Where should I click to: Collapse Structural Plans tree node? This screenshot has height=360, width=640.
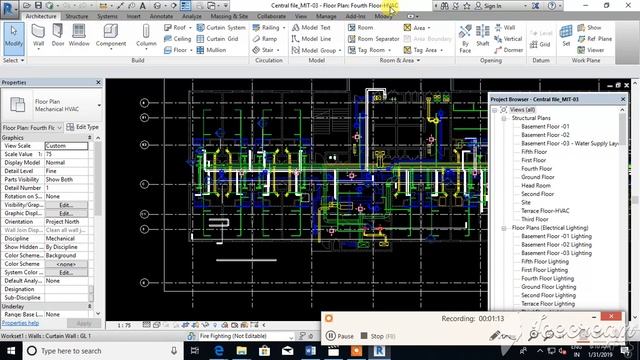504,118
